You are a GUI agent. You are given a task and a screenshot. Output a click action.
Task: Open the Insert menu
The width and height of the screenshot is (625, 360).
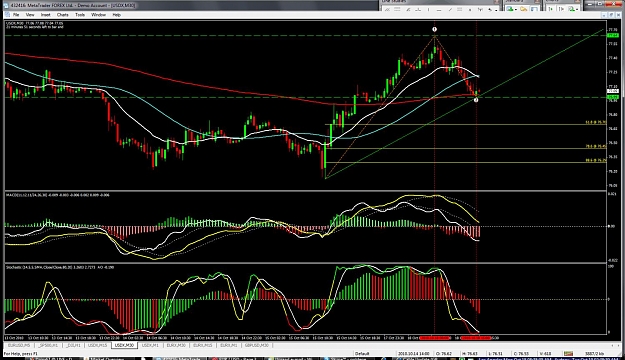point(45,15)
